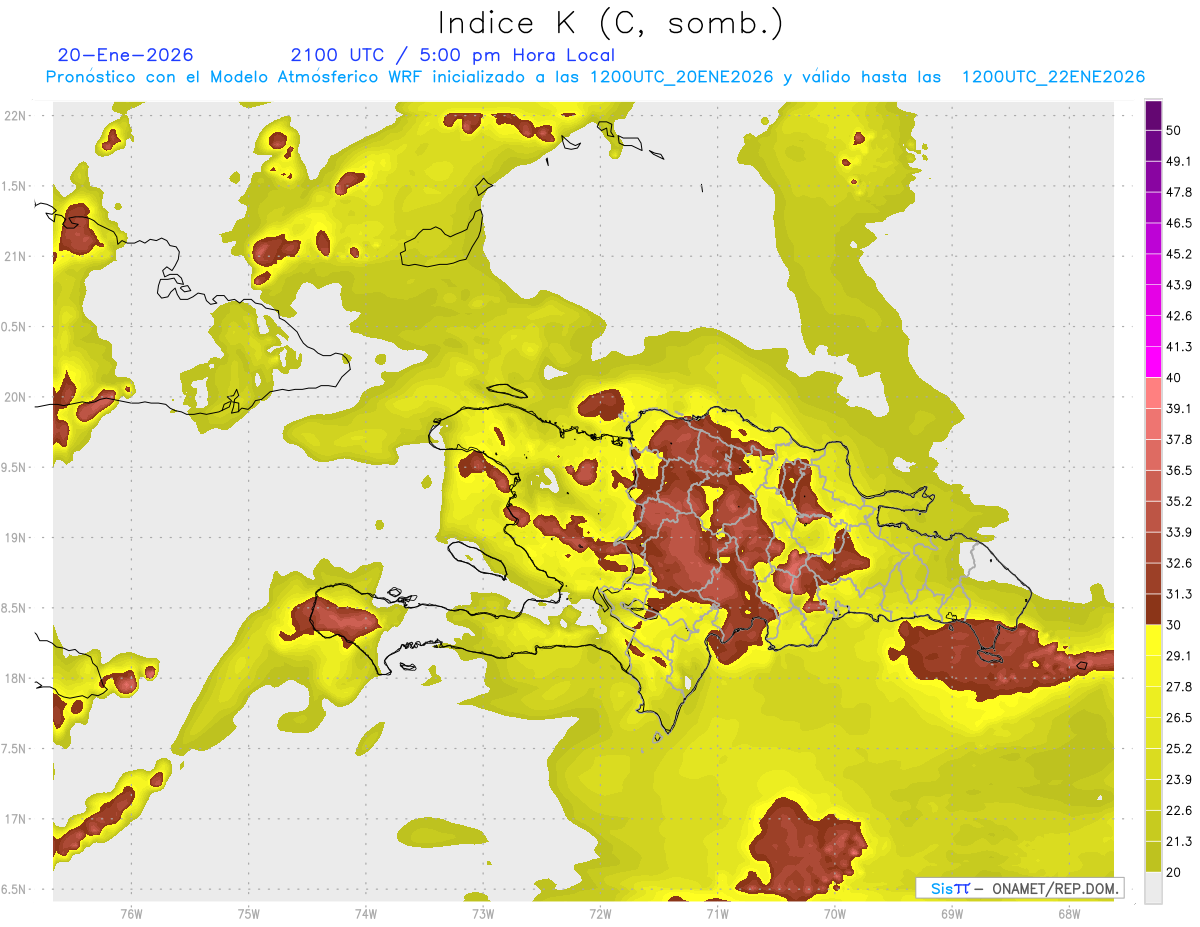
Task: Click the legend value "20"
Action: (x=1175, y=872)
